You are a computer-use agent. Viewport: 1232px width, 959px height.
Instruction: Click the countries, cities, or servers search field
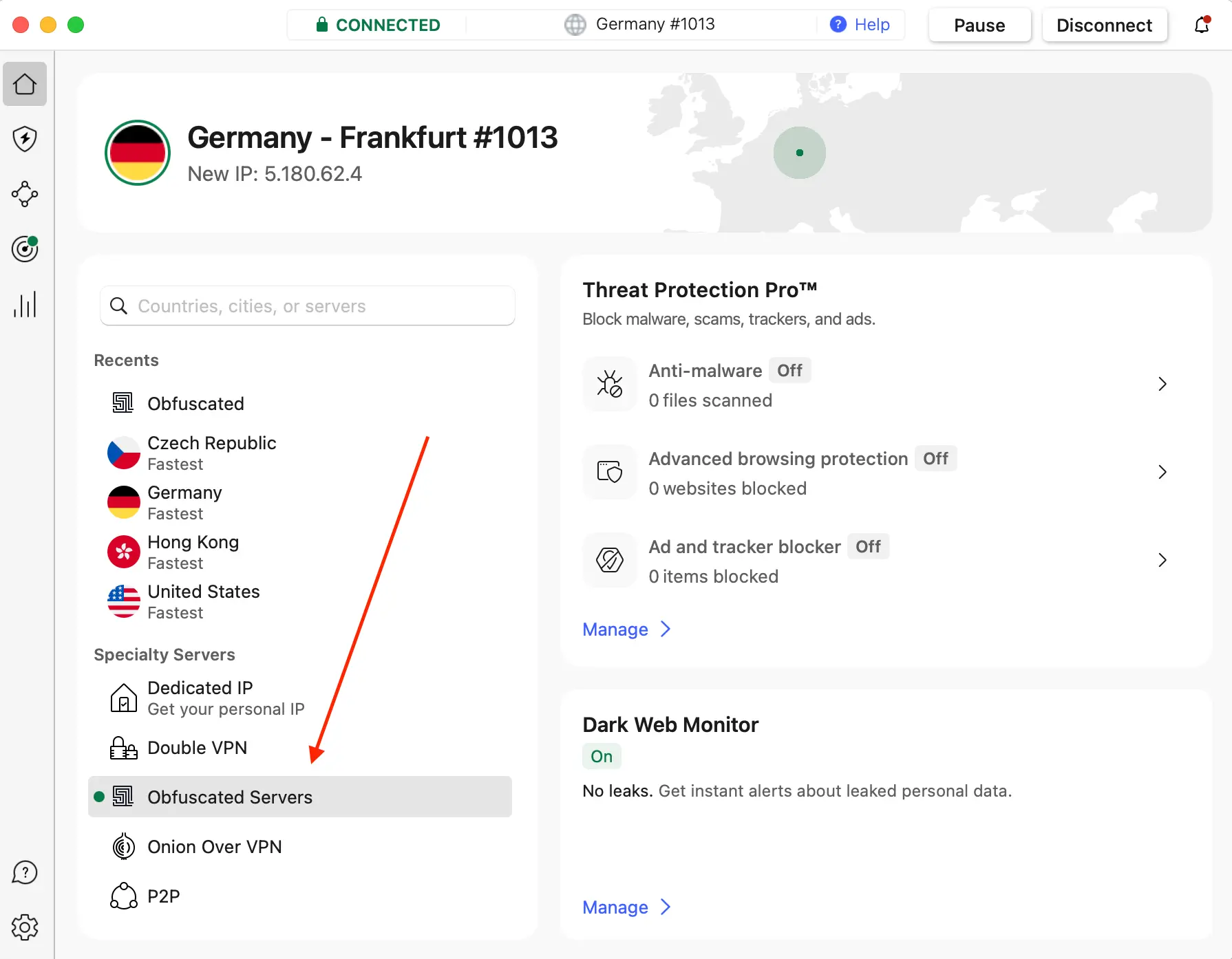[x=308, y=306]
